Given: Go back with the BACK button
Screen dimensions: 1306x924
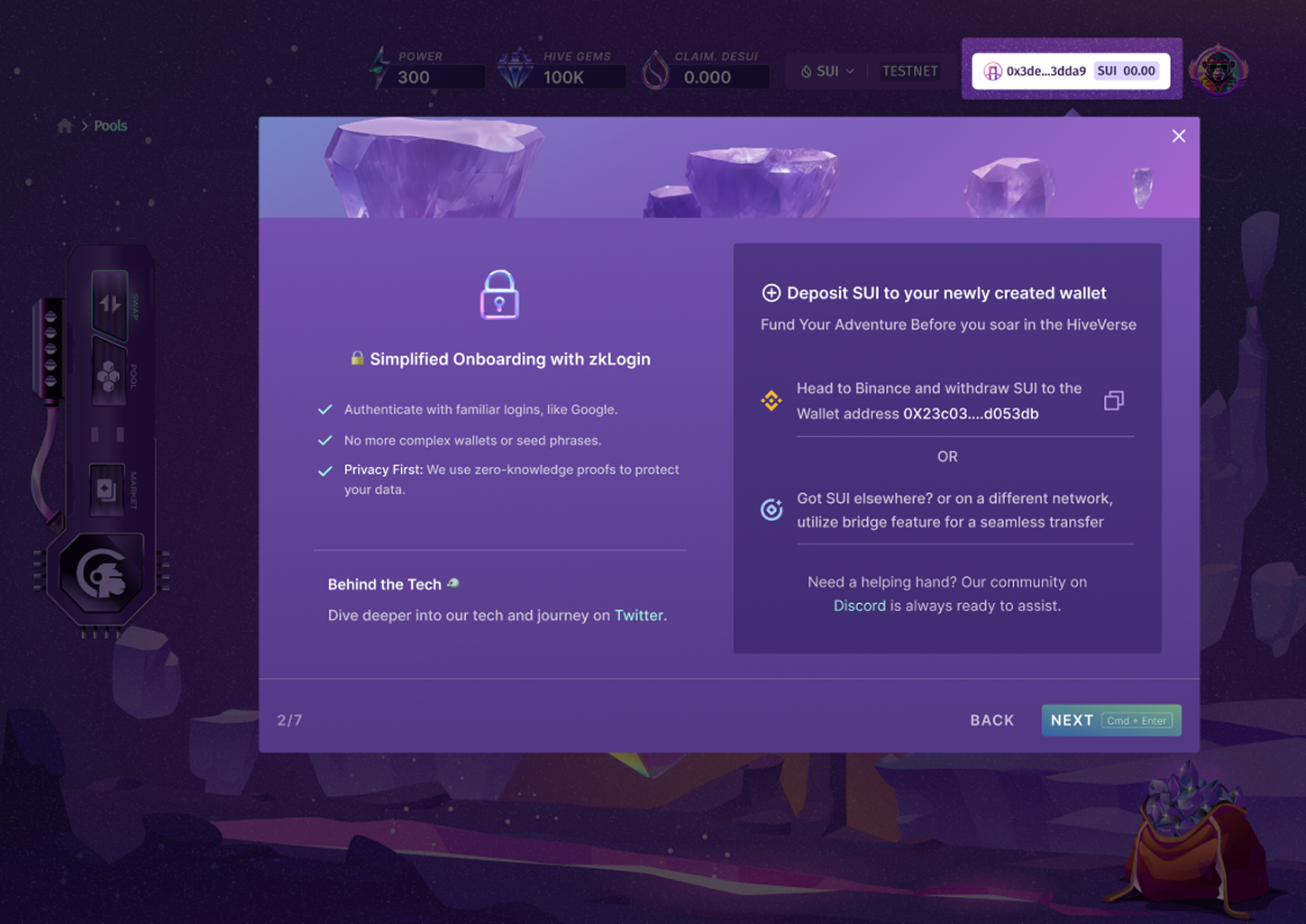Looking at the screenshot, I should (992, 720).
